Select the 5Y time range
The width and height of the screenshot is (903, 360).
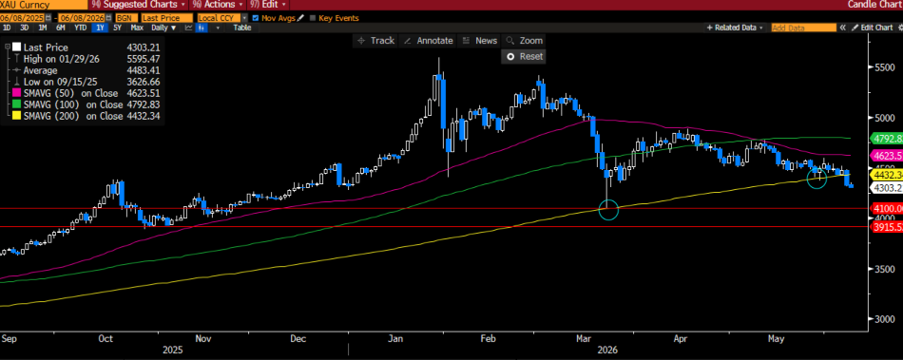[x=117, y=28]
